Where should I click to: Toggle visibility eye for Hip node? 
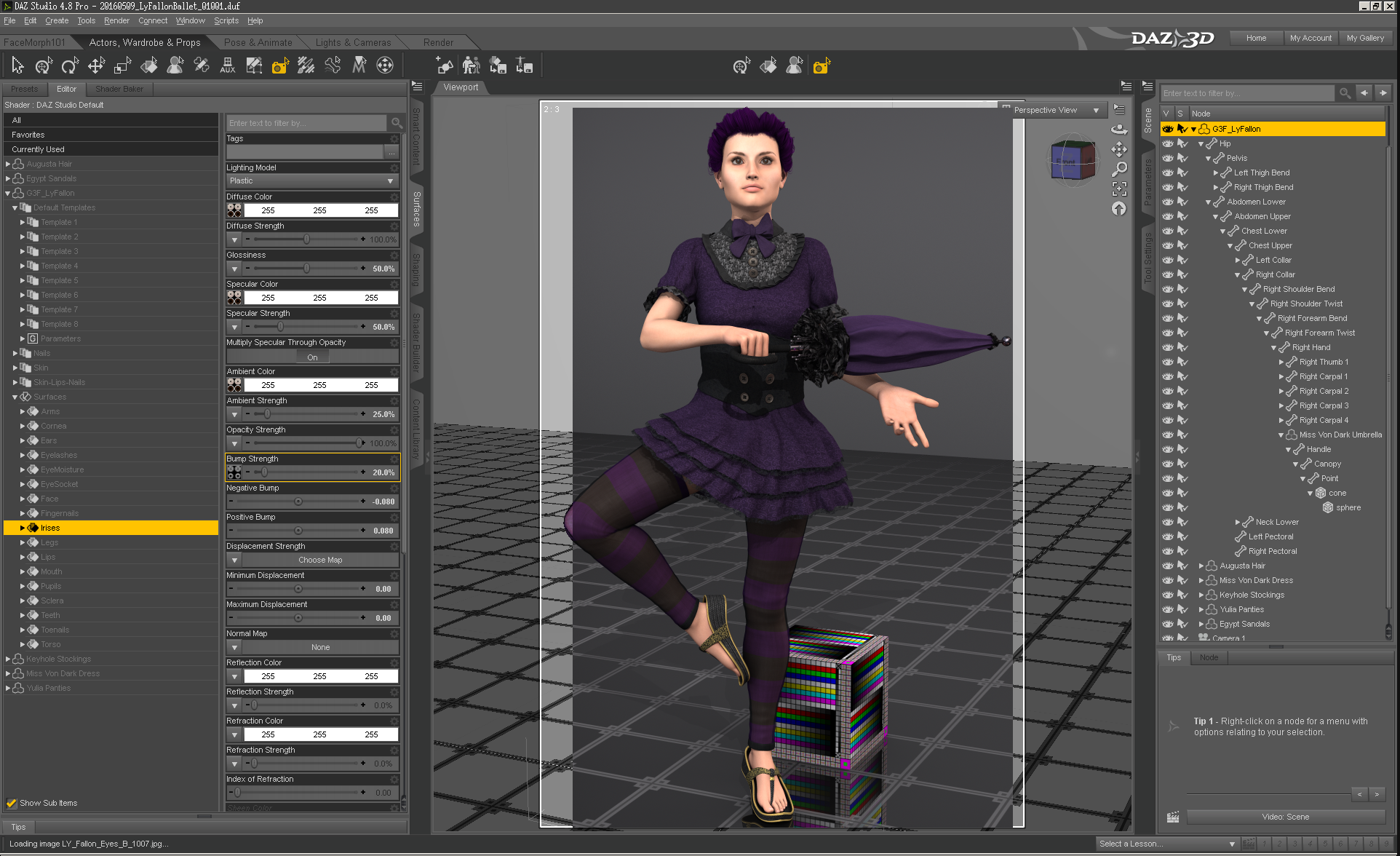click(1167, 143)
